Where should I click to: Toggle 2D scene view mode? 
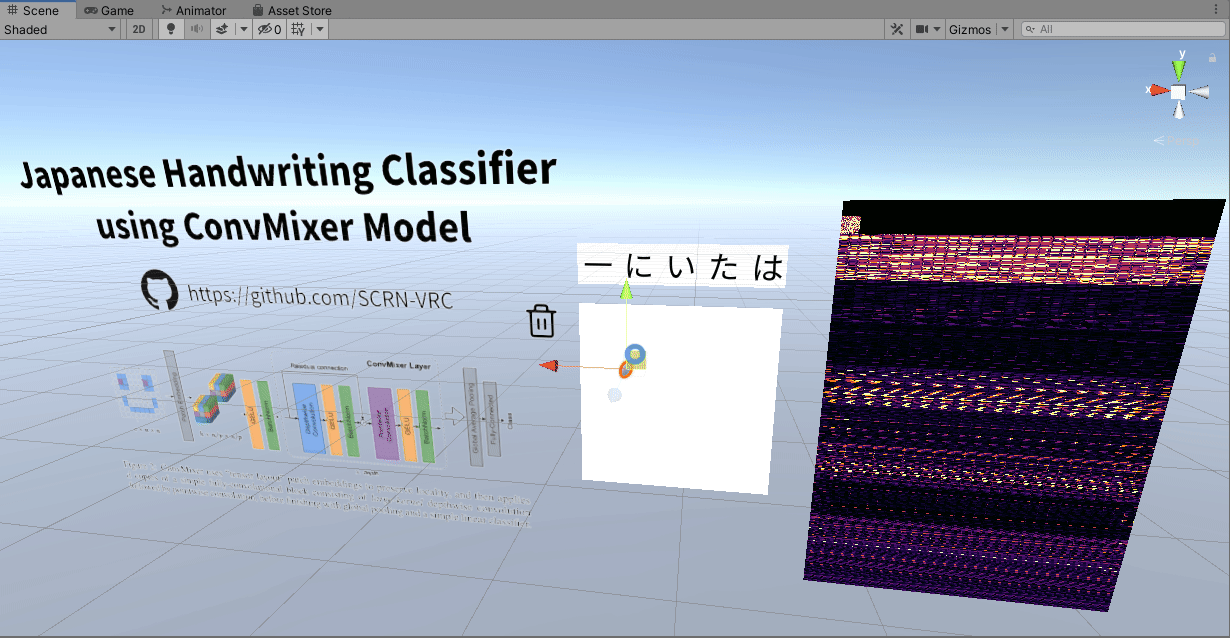140,29
